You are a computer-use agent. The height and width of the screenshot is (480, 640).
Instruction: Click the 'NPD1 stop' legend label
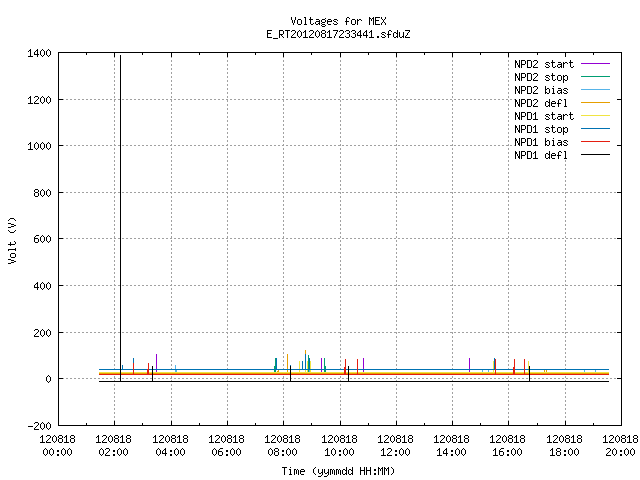click(541, 129)
